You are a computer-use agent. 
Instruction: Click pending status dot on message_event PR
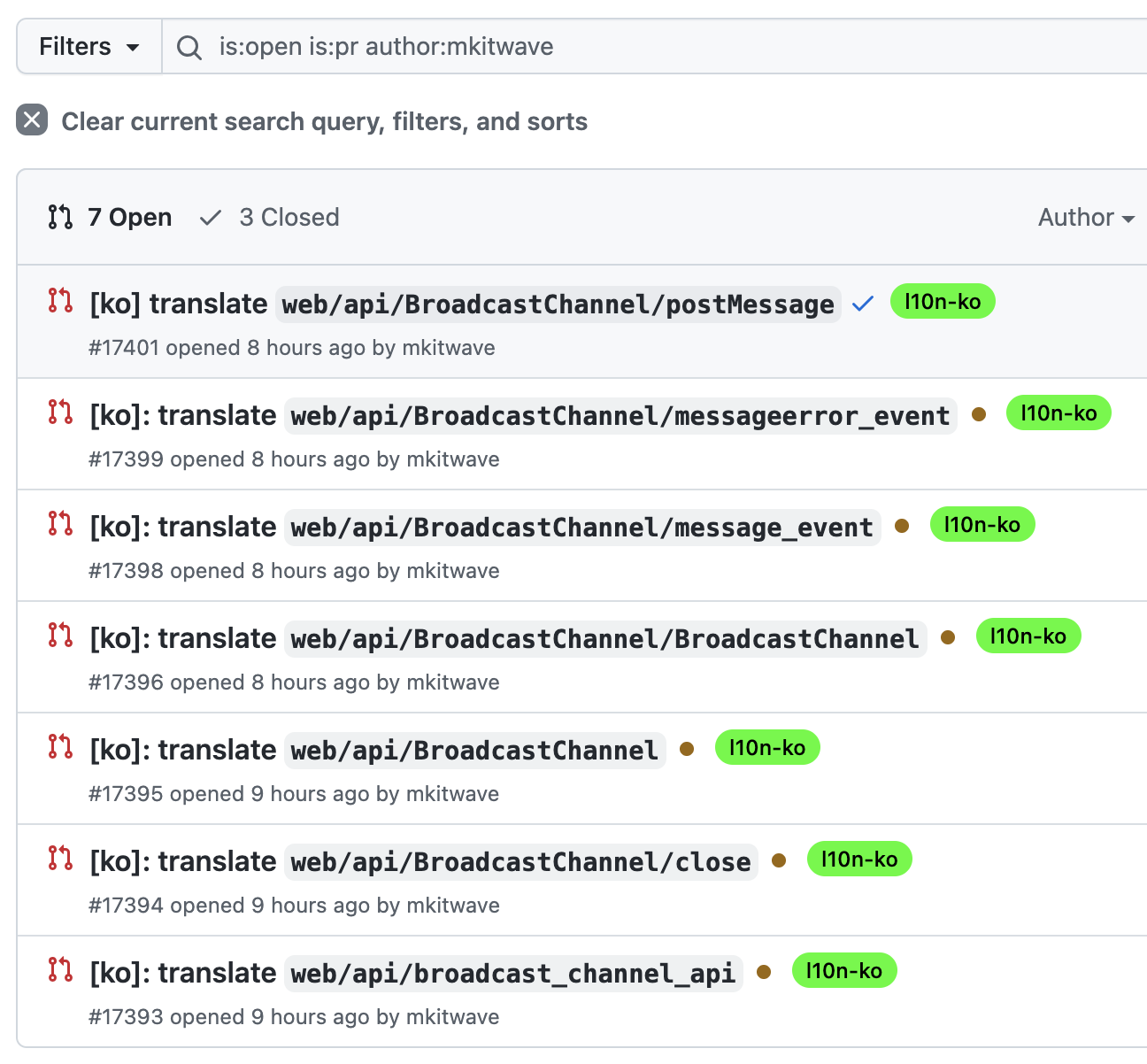tap(902, 526)
